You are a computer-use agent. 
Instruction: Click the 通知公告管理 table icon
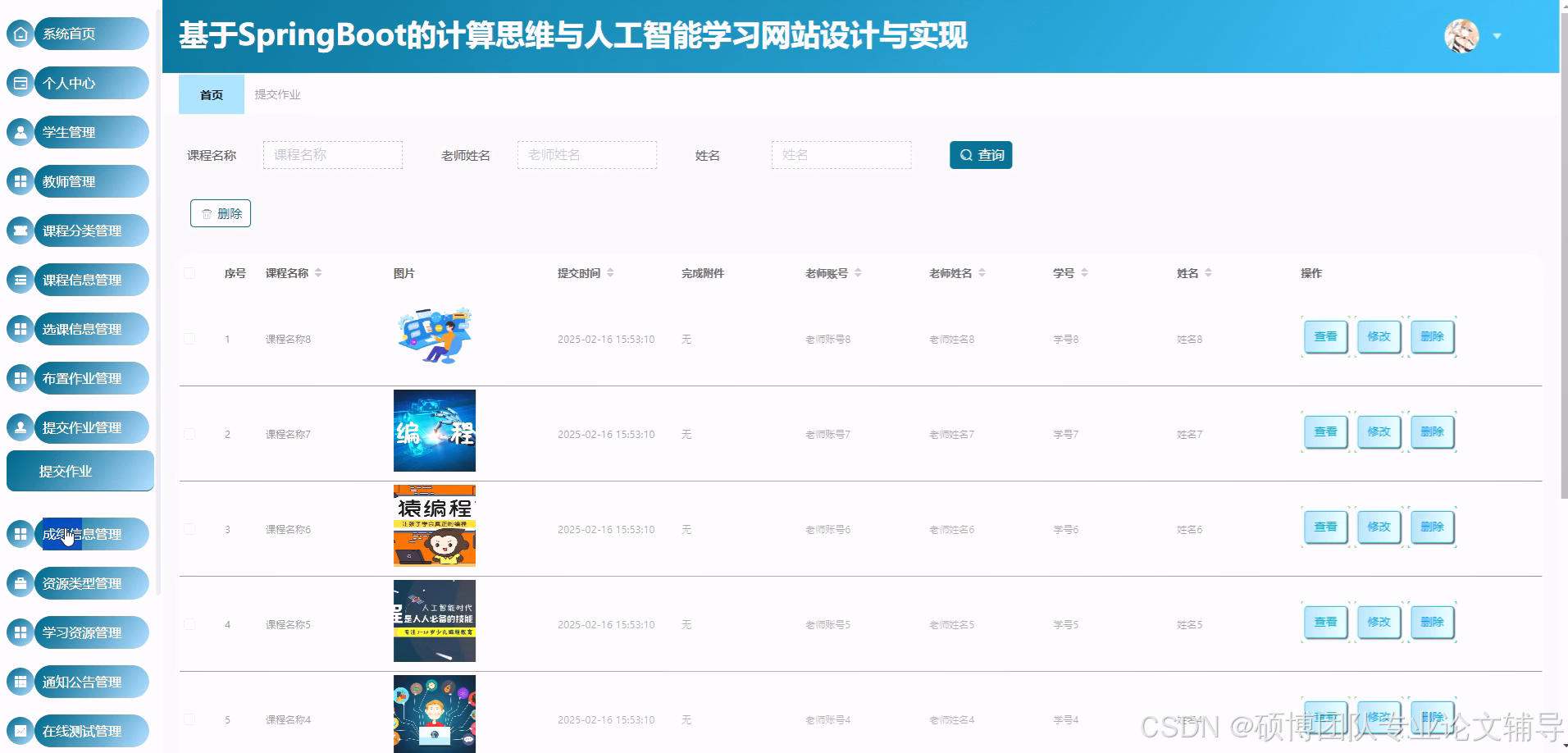click(21, 682)
